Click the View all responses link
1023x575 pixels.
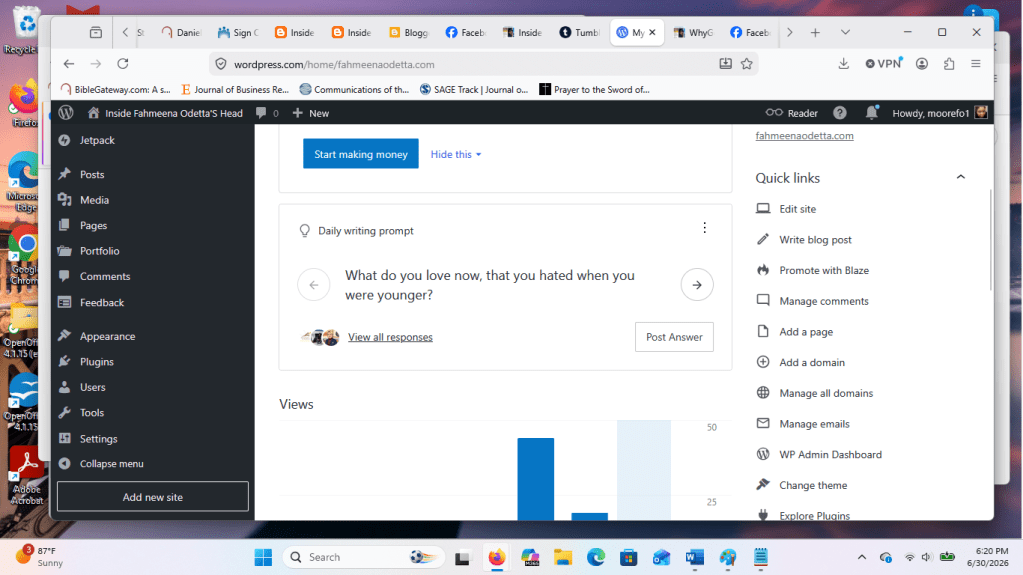point(390,337)
